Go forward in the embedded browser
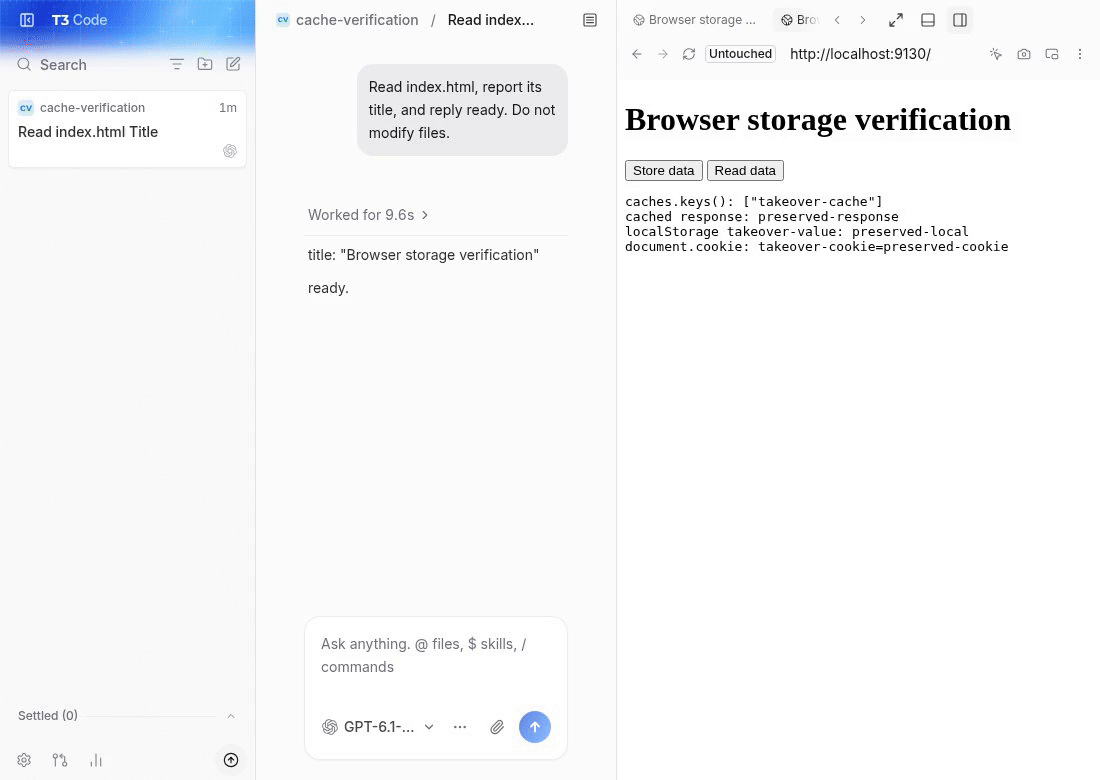This screenshot has width=1100, height=780. point(663,54)
